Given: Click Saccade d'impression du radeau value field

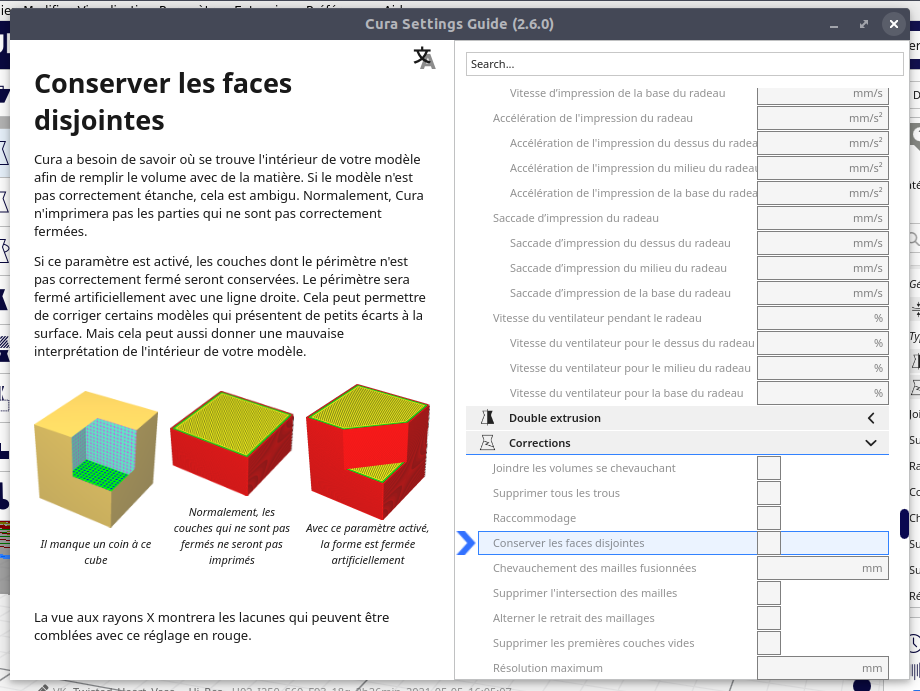Looking at the screenshot, I should point(823,218).
